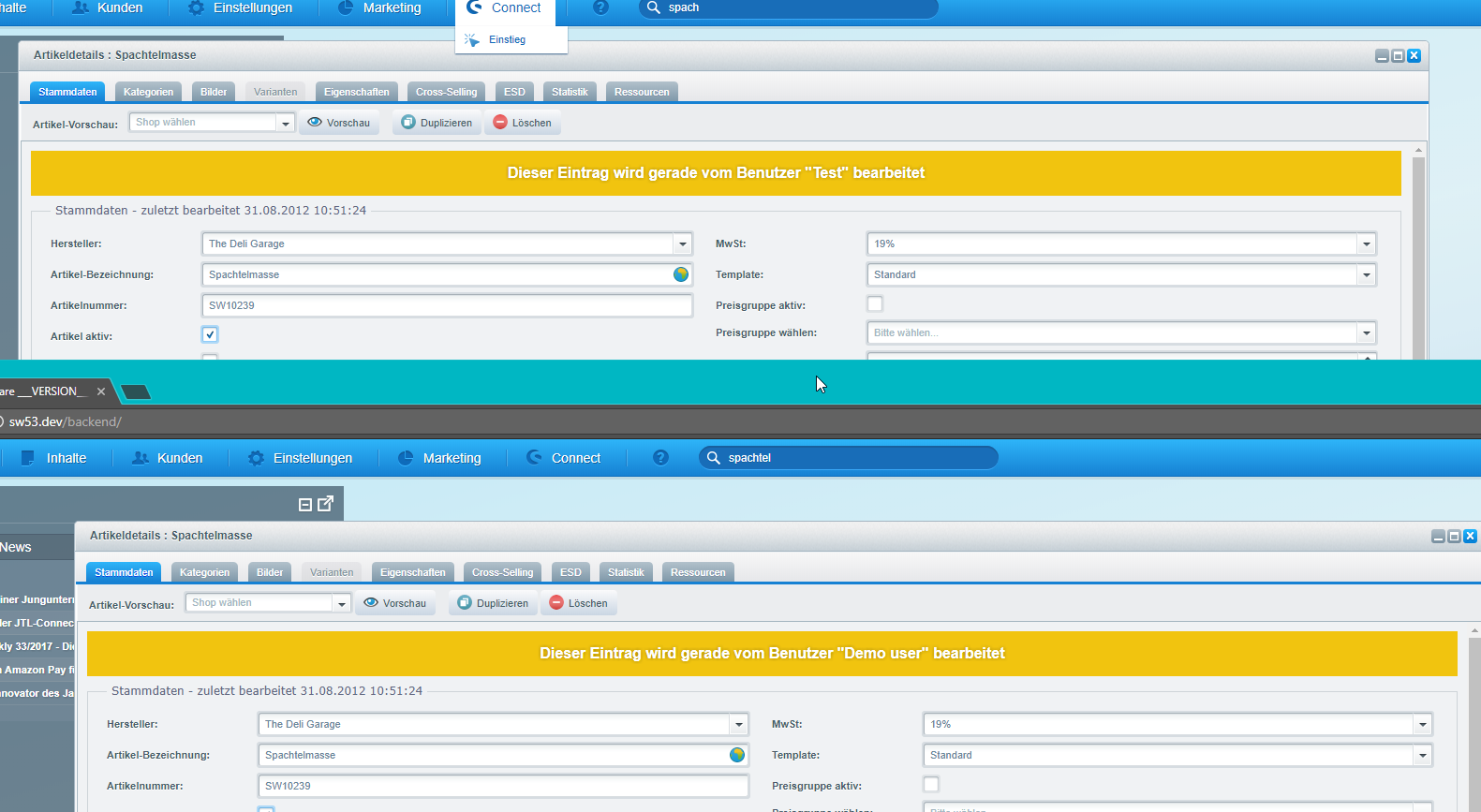The width and height of the screenshot is (1481, 812).
Task: Click translation globe icon in lower Artikel-Bezeichnung field
Action: tap(737, 755)
